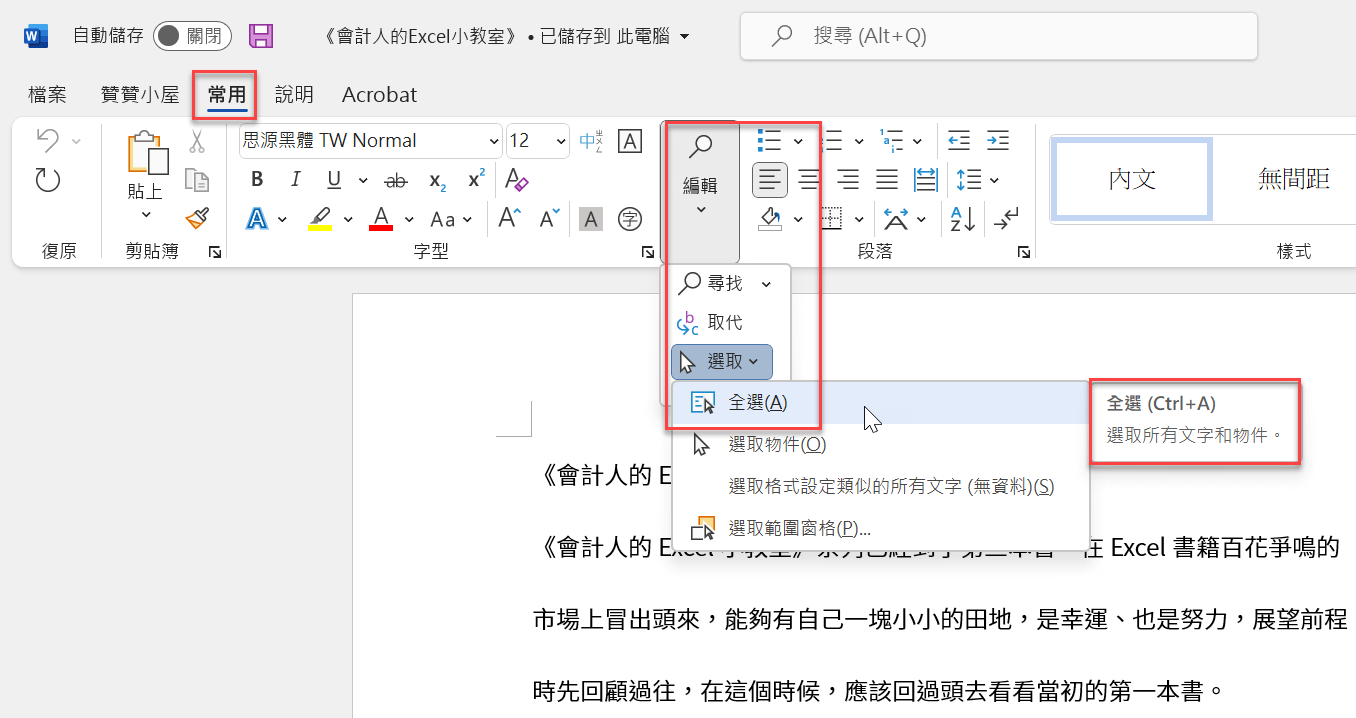Choose 全選(A) Select All menu item

pyautogui.click(x=881, y=403)
